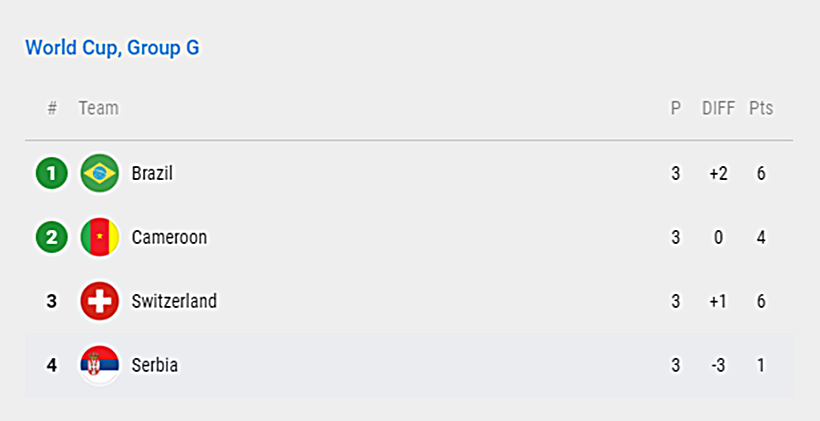Click the Cameroon flag icon

click(99, 237)
